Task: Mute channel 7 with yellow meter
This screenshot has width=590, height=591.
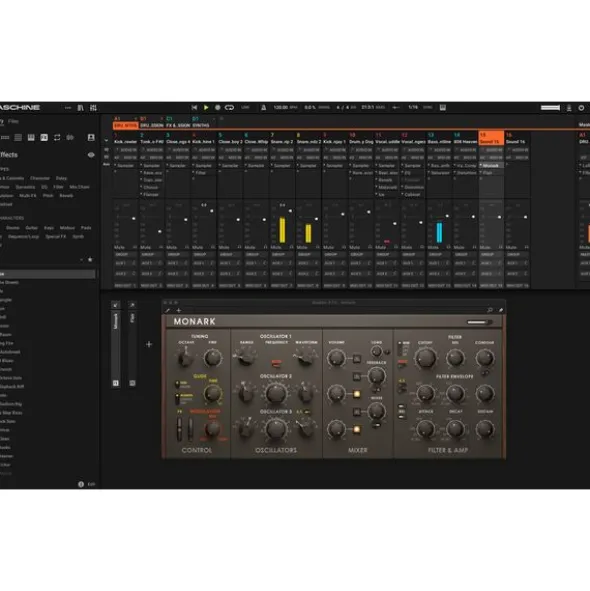Action: coord(276,247)
